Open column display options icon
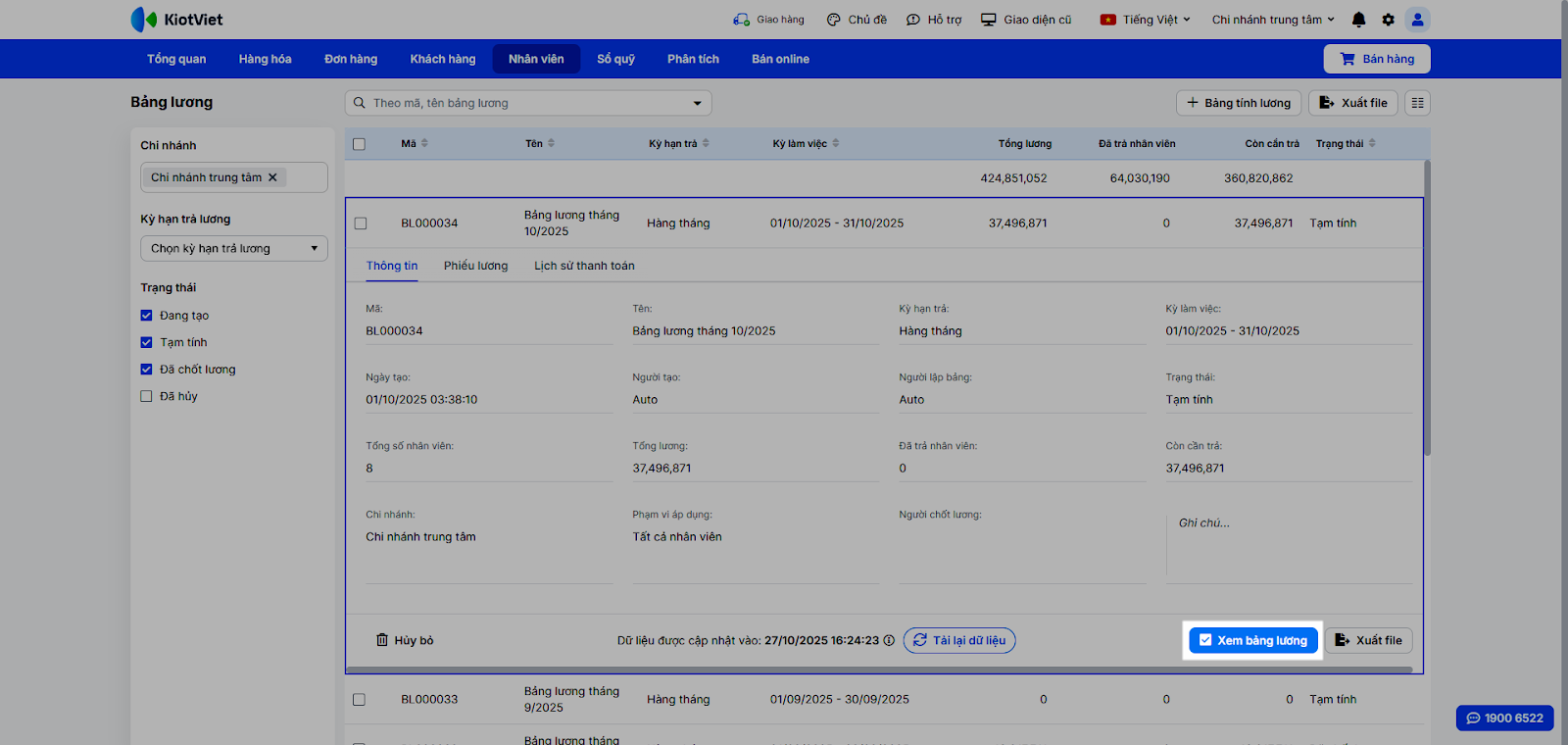Viewport: 1568px width, 745px height. 1417,103
